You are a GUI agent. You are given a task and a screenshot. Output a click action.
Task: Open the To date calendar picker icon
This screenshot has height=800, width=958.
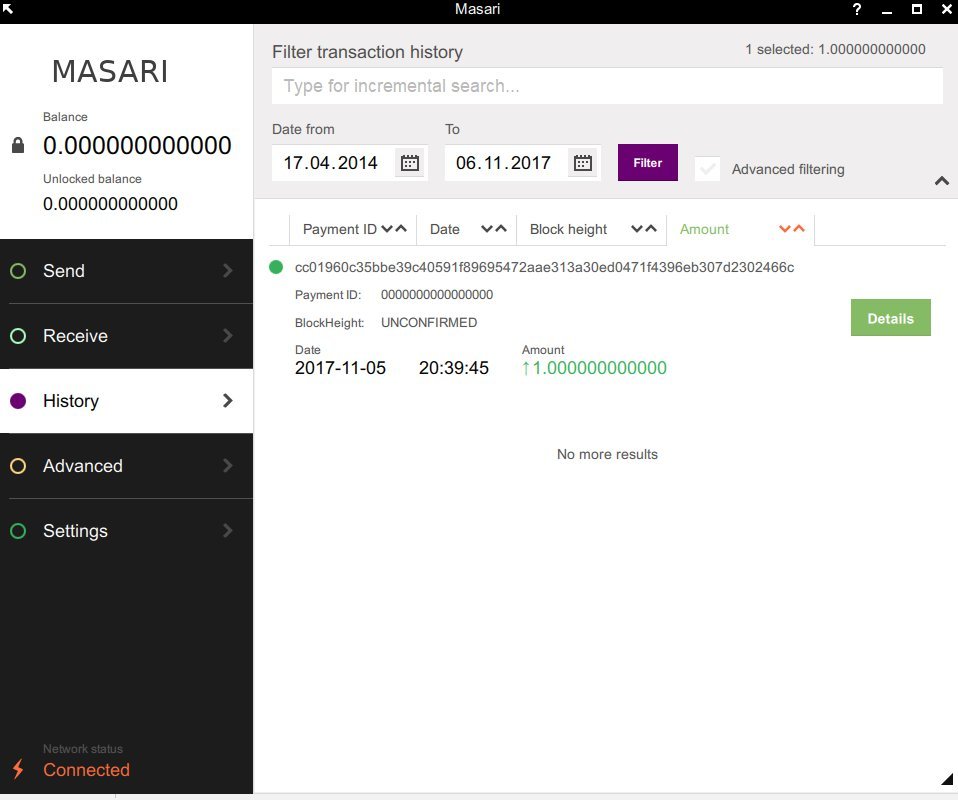coord(583,163)
